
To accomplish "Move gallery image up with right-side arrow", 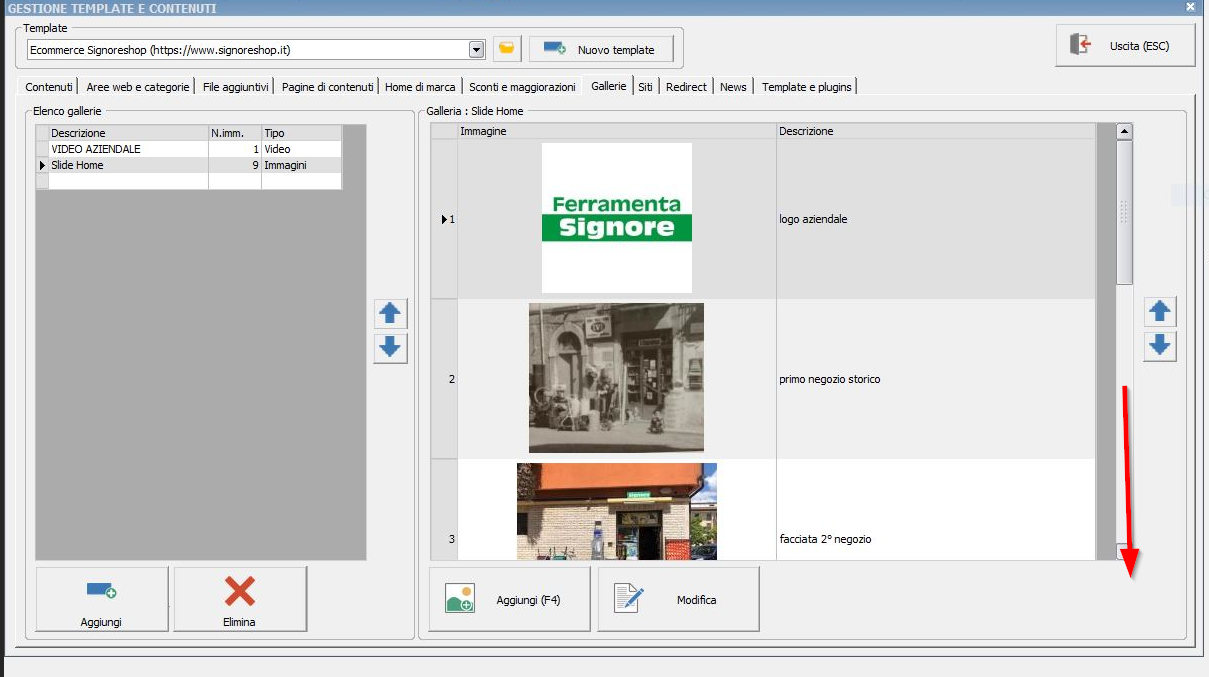I will point(1160,312).
